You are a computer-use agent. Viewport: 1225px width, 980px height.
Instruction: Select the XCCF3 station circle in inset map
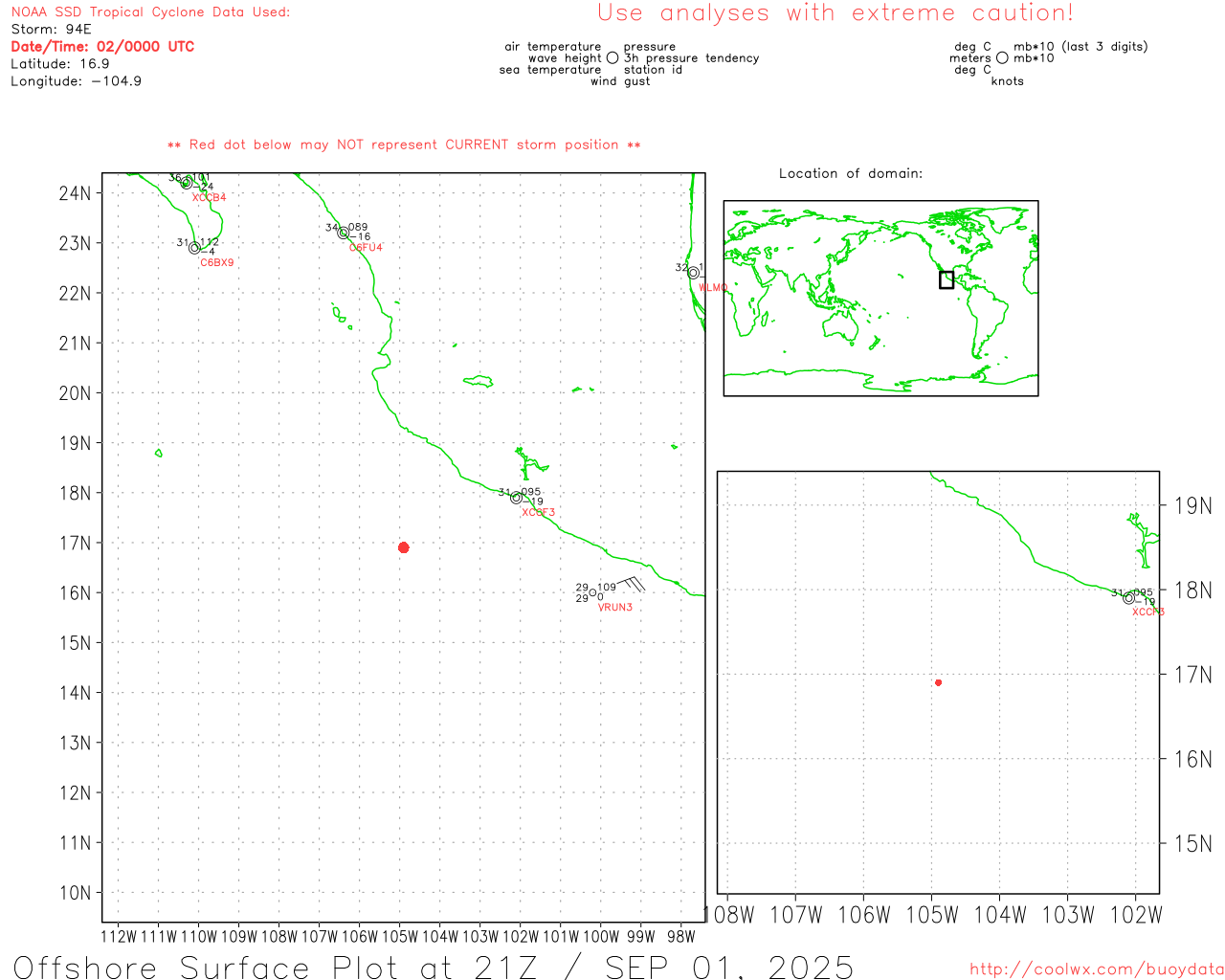(x=1128, y=598)
